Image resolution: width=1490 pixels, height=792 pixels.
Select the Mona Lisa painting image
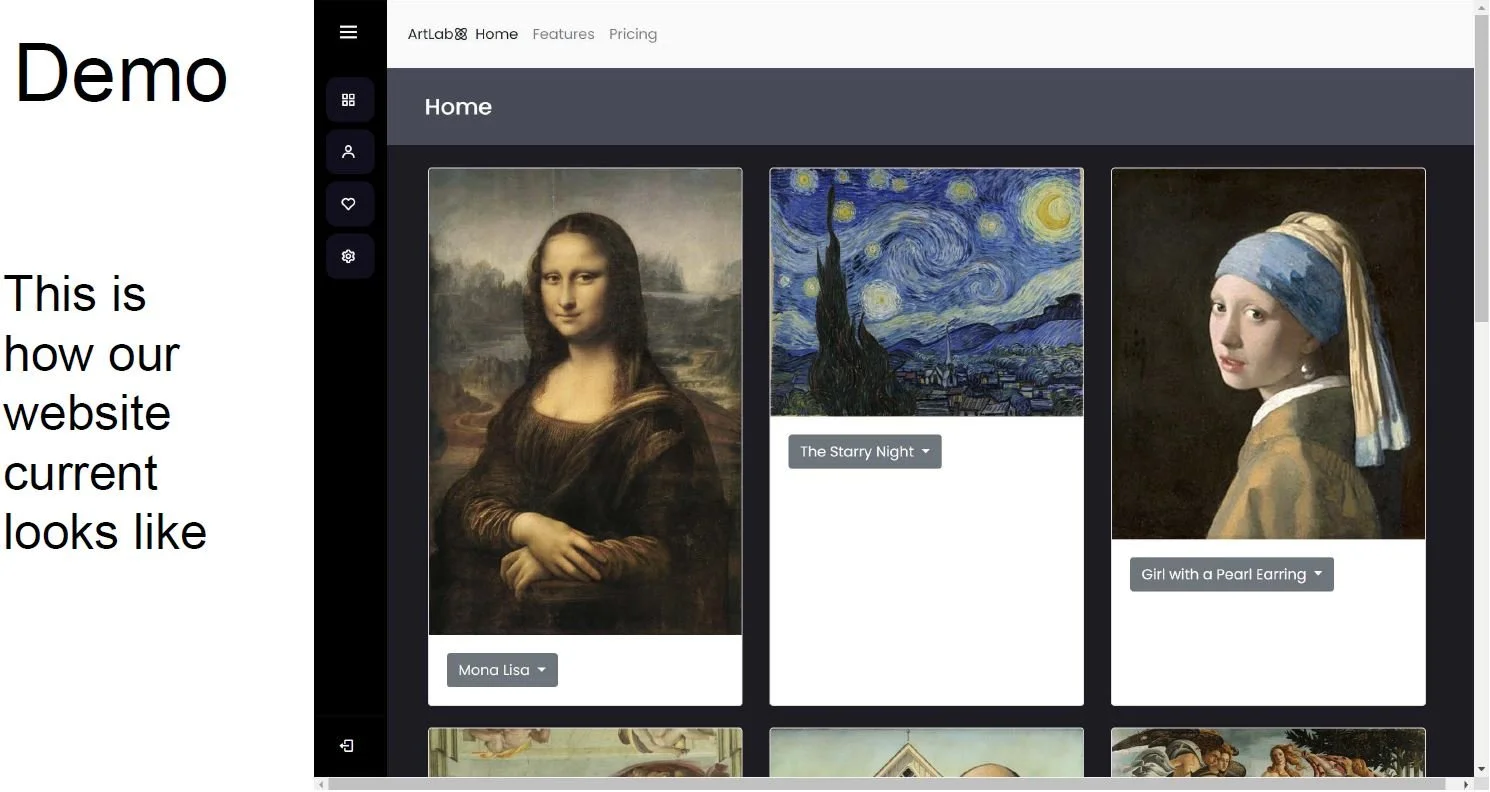tap(585, 401)
